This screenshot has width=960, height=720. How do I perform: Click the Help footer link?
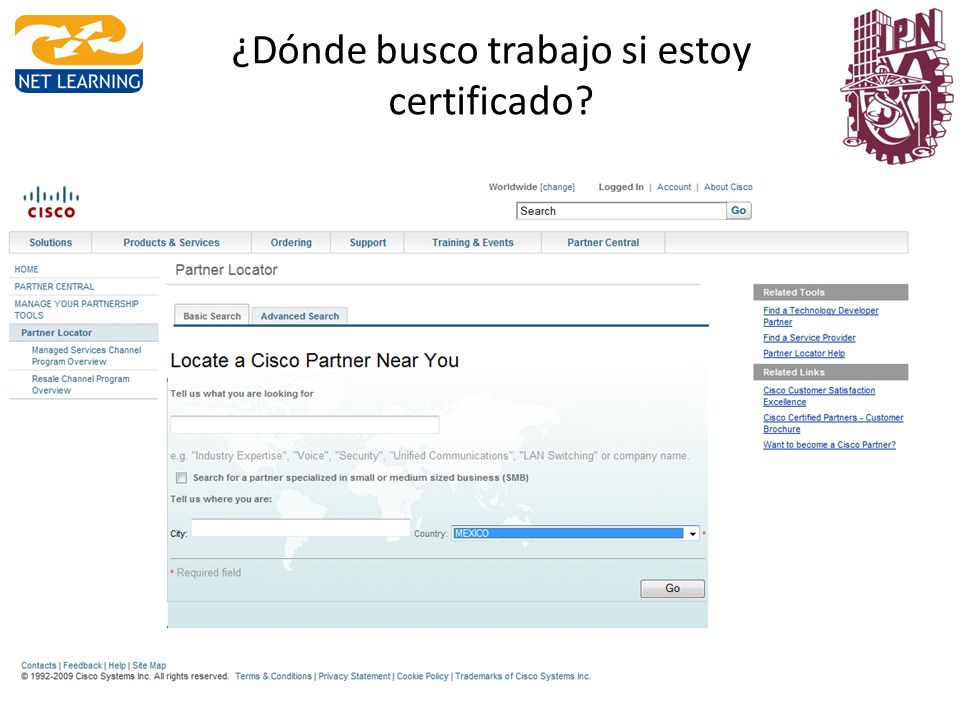117,666
